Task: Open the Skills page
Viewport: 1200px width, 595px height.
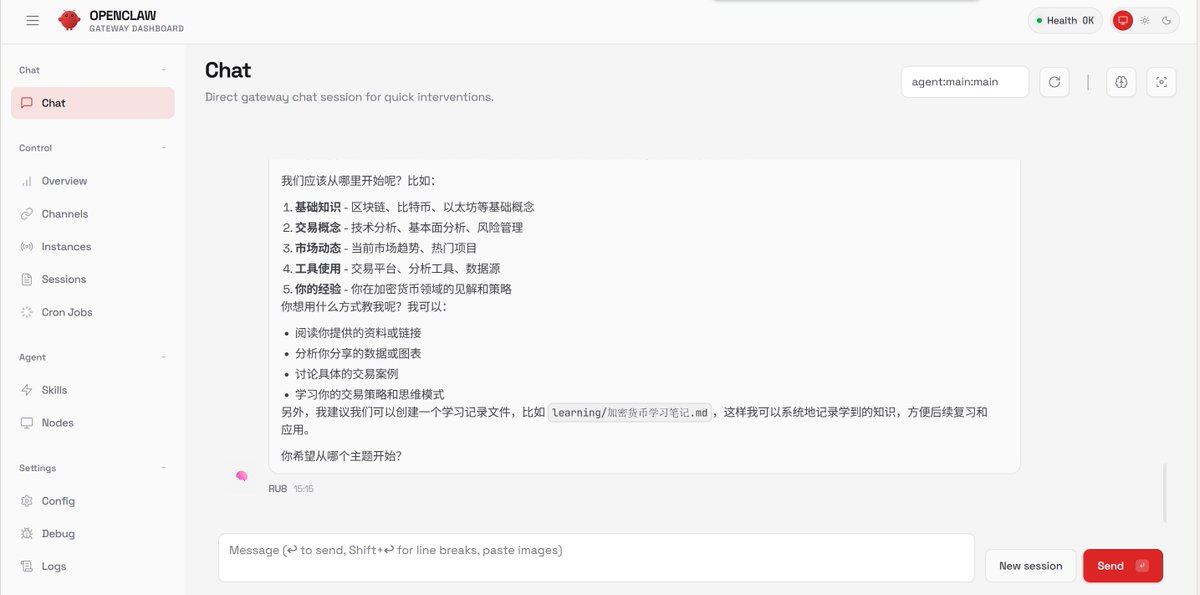Action: point(93,390)
